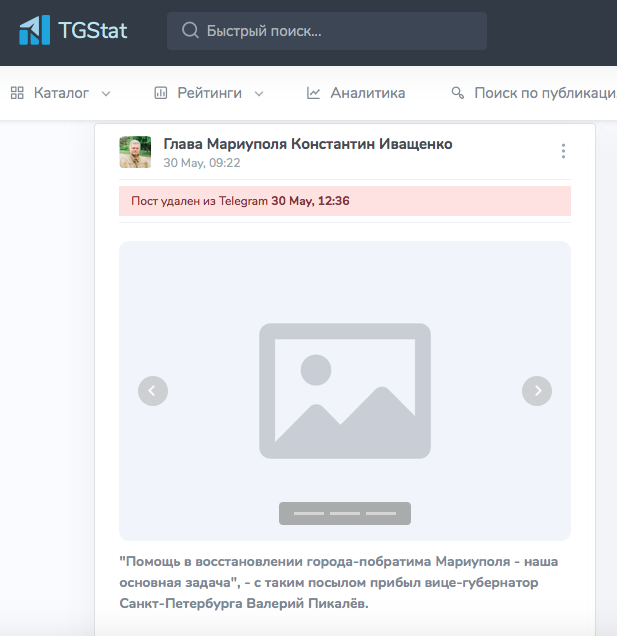
Task: Select the first carousel indicator dash
Action: click(x=308, y=513)
